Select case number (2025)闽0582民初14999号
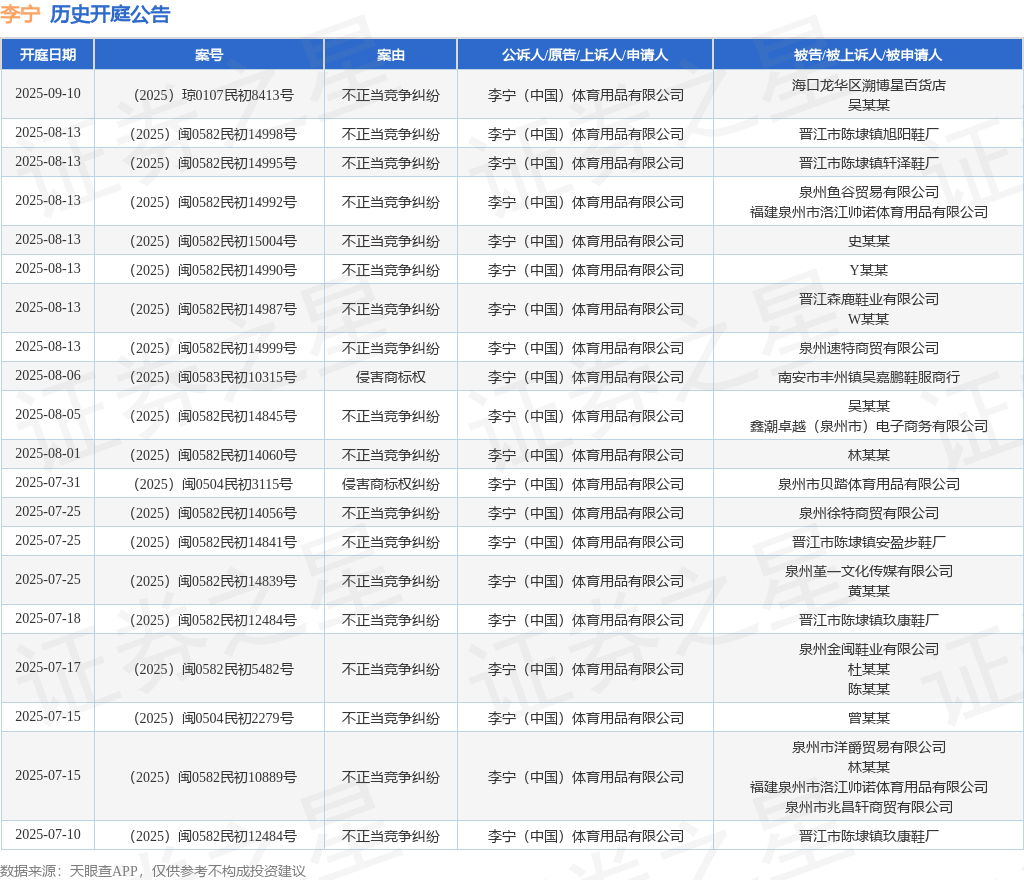The width and height of the screenshot is (1024, 880). click(213, 349)
